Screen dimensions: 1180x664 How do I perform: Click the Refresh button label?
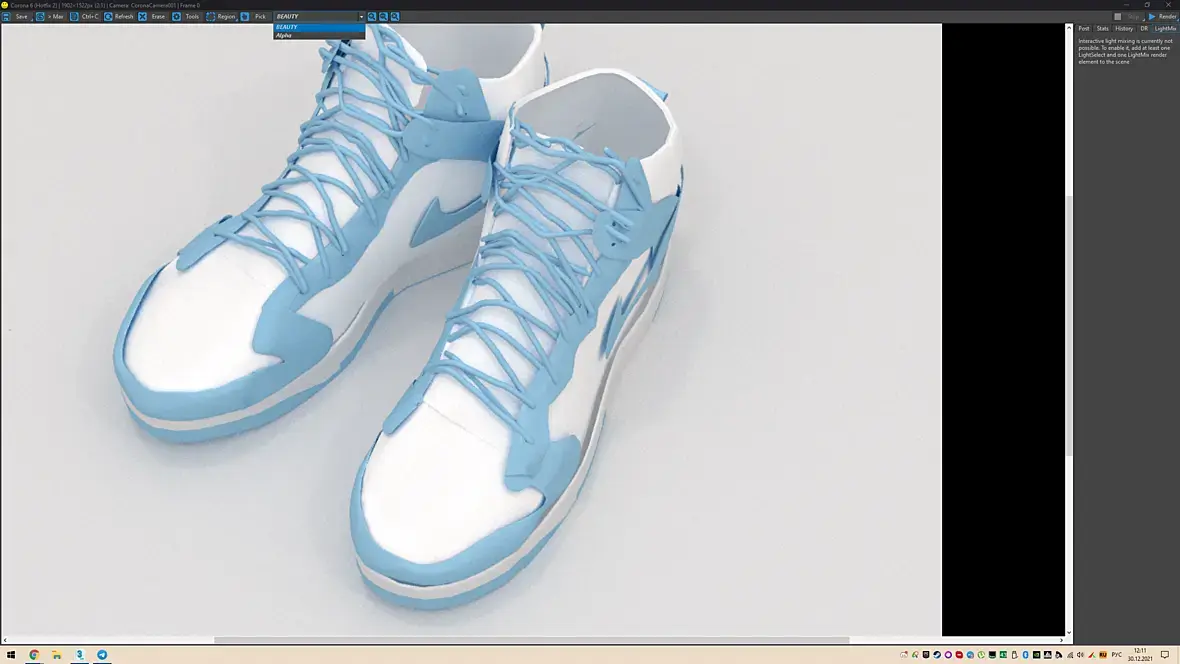[x=123, y=17]
